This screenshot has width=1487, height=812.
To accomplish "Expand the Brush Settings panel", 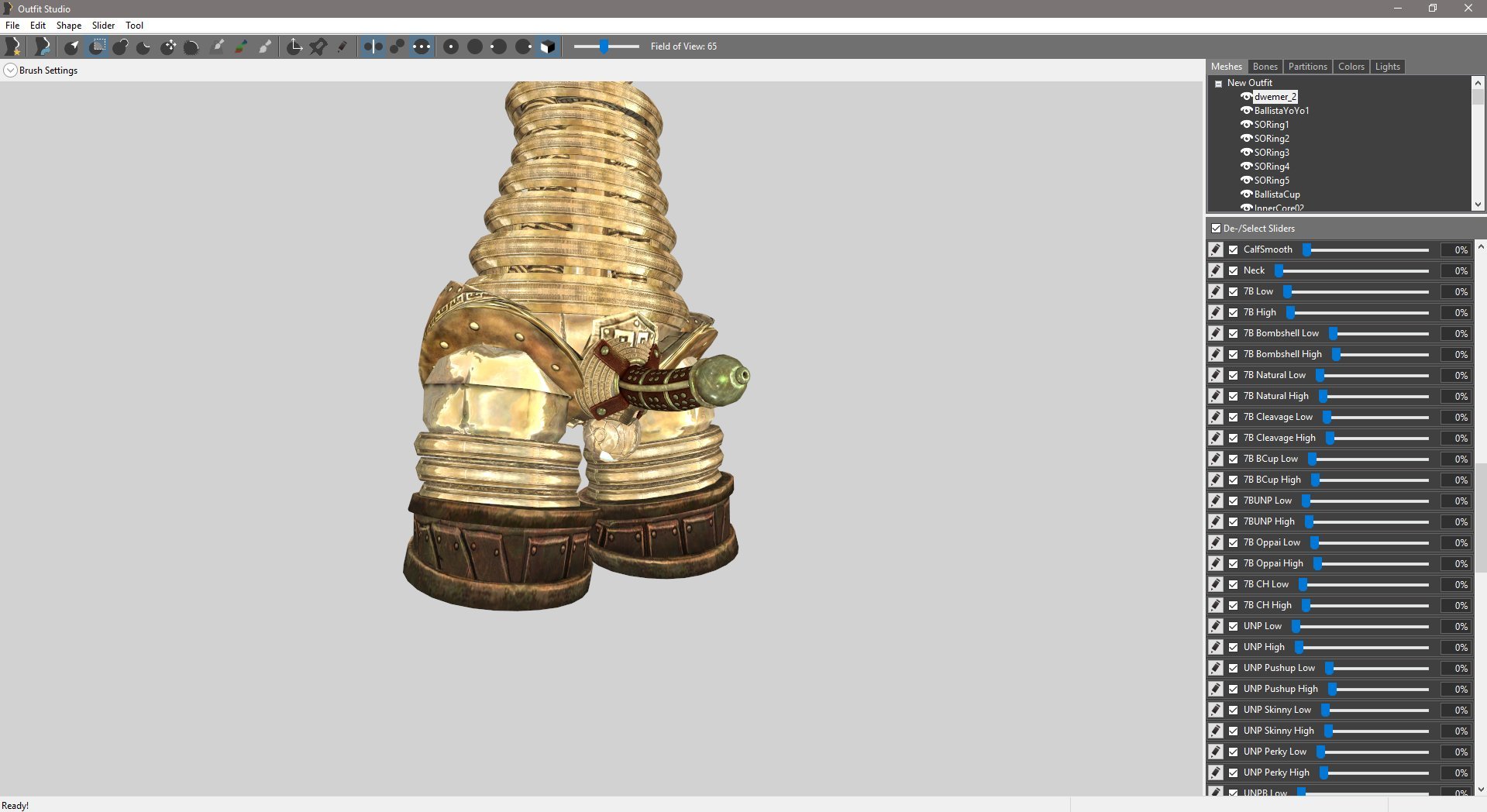I will (x=10, y=71).
